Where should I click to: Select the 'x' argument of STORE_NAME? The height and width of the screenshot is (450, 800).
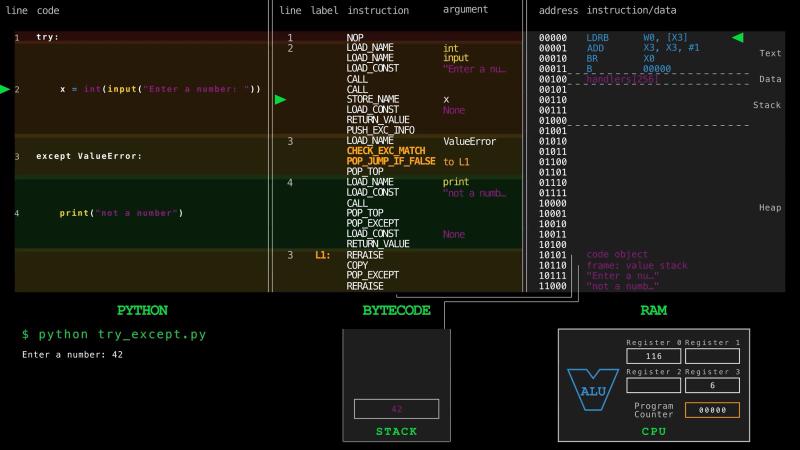point(446,99)
